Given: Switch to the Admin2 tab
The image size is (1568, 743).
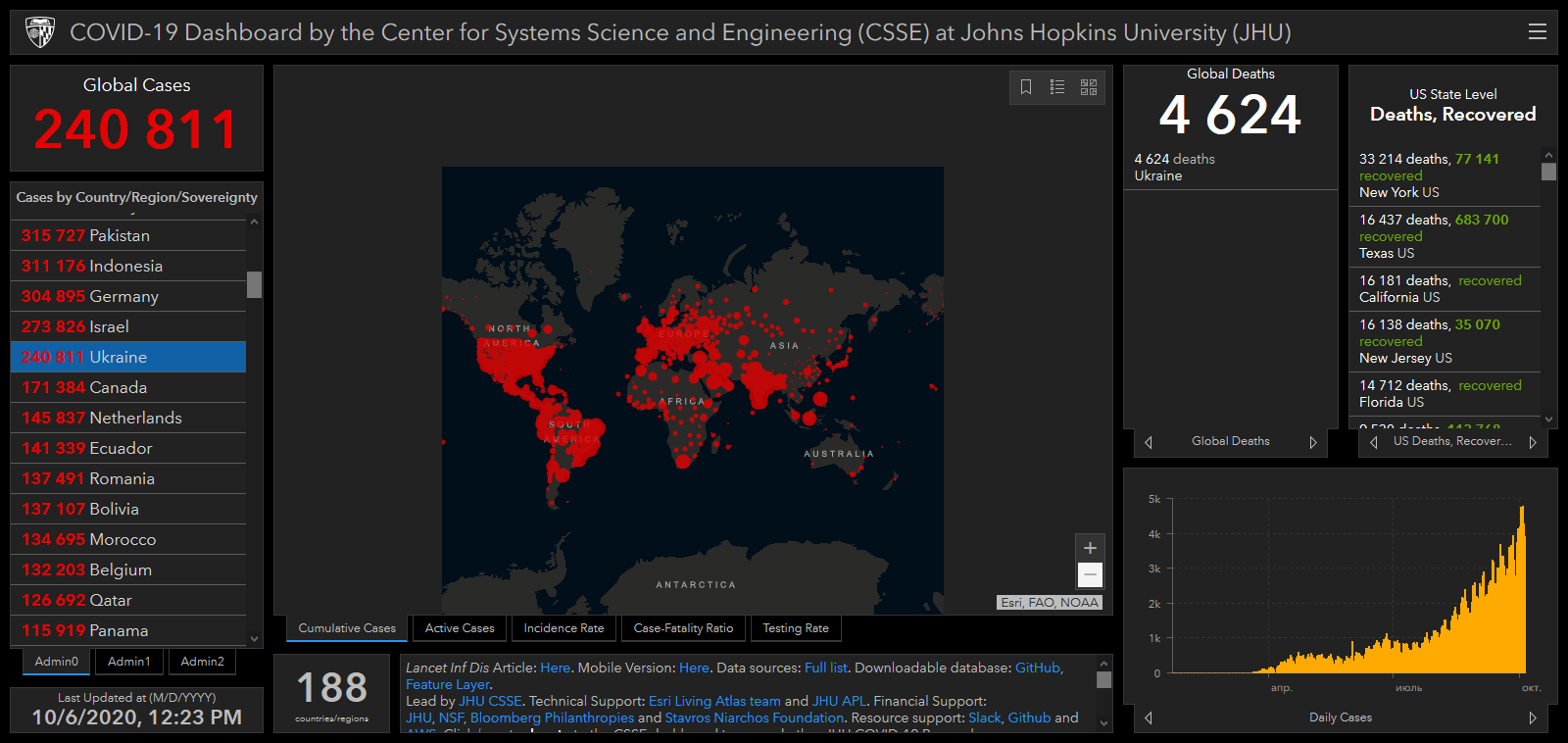Looking at the screenshot, I should 202,662.
